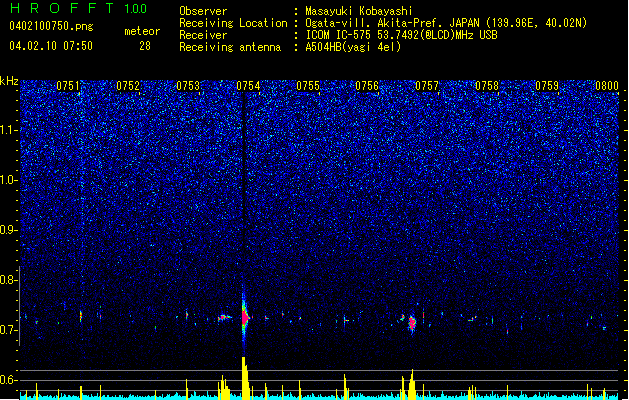
Task: Click the 1.1 kHz axis label
Action: pyautogui.click(x=9, y=130)
